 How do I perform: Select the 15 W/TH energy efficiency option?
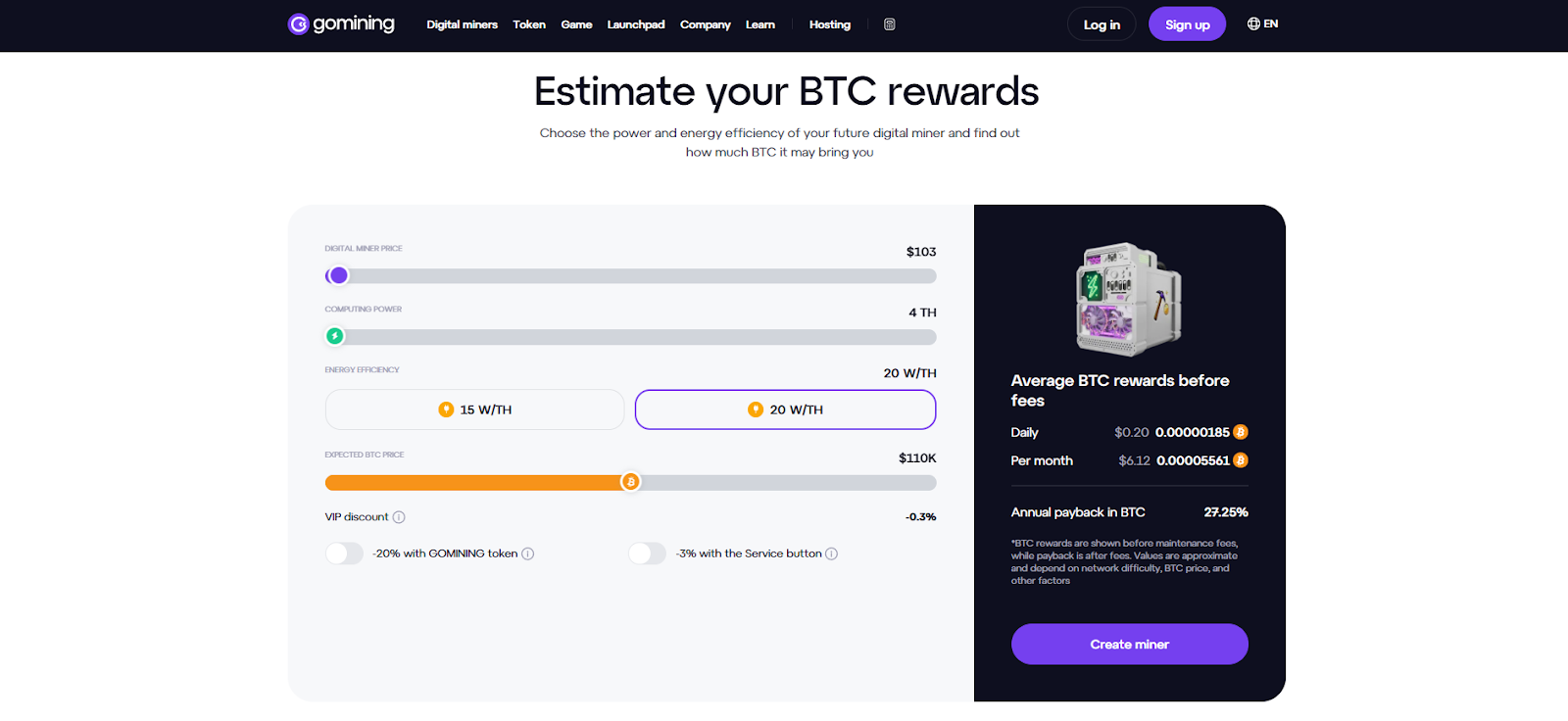pos(474,409)
